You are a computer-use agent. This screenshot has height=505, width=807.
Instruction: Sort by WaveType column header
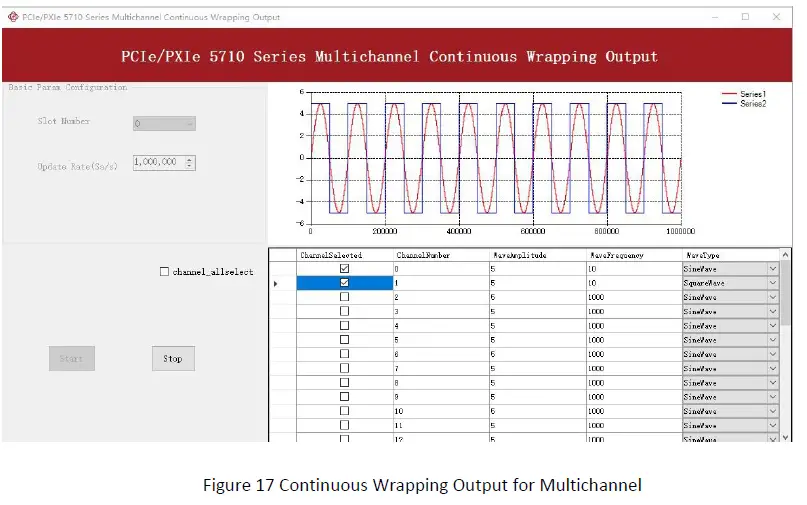coord(730,255)
